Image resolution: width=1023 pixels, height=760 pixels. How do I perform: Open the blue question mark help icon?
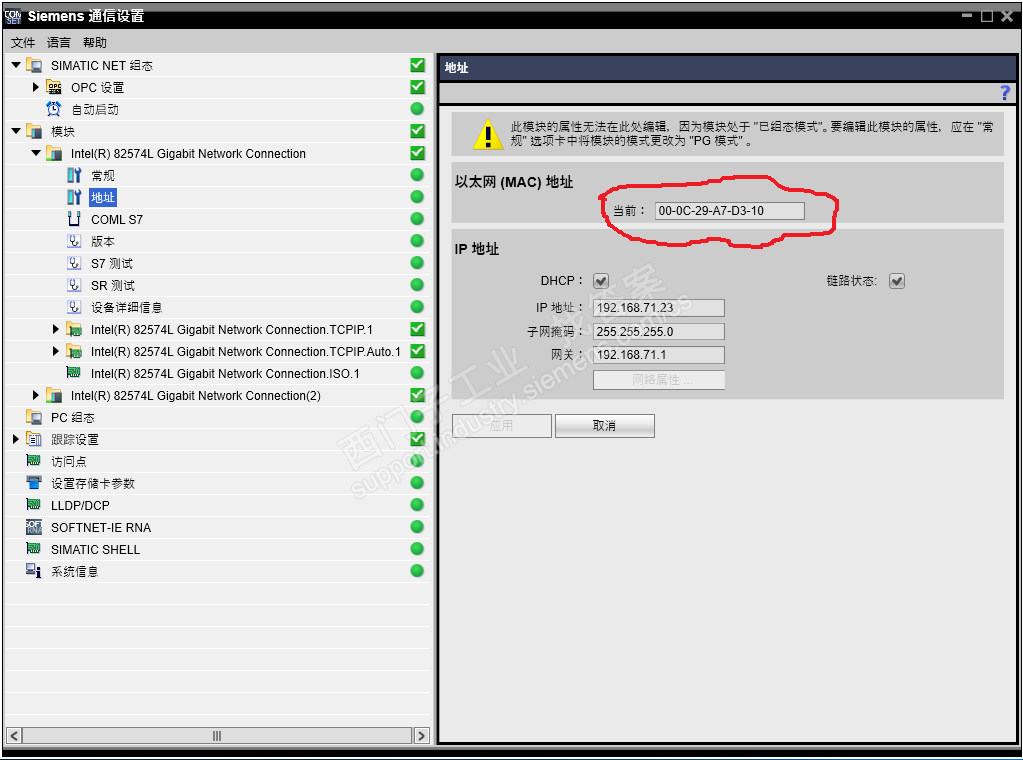[1005, 93]
